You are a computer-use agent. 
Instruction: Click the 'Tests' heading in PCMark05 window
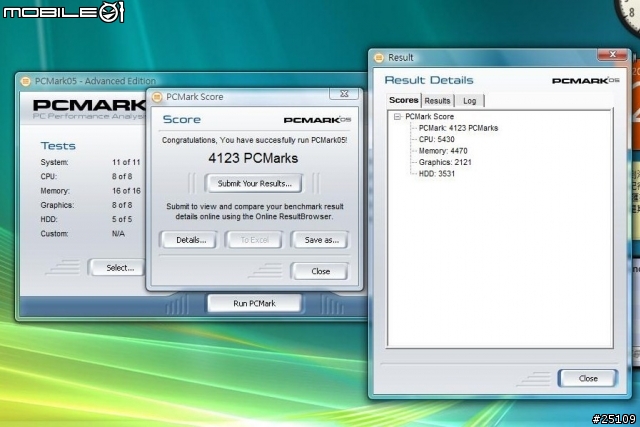point(58,146)
